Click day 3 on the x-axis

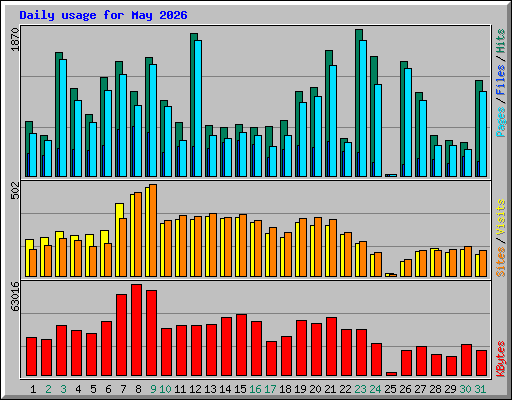(x=63, y=389)
